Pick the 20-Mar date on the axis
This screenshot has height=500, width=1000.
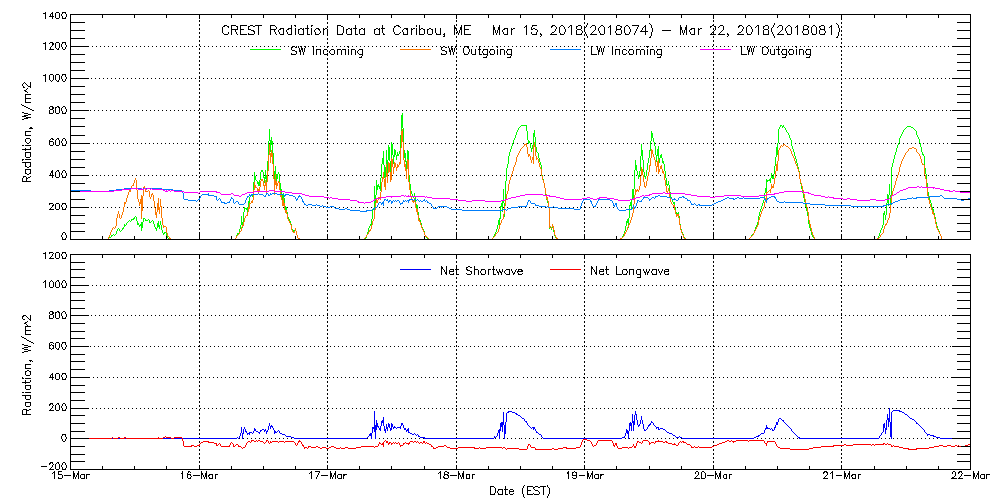(x=713, y=477)
